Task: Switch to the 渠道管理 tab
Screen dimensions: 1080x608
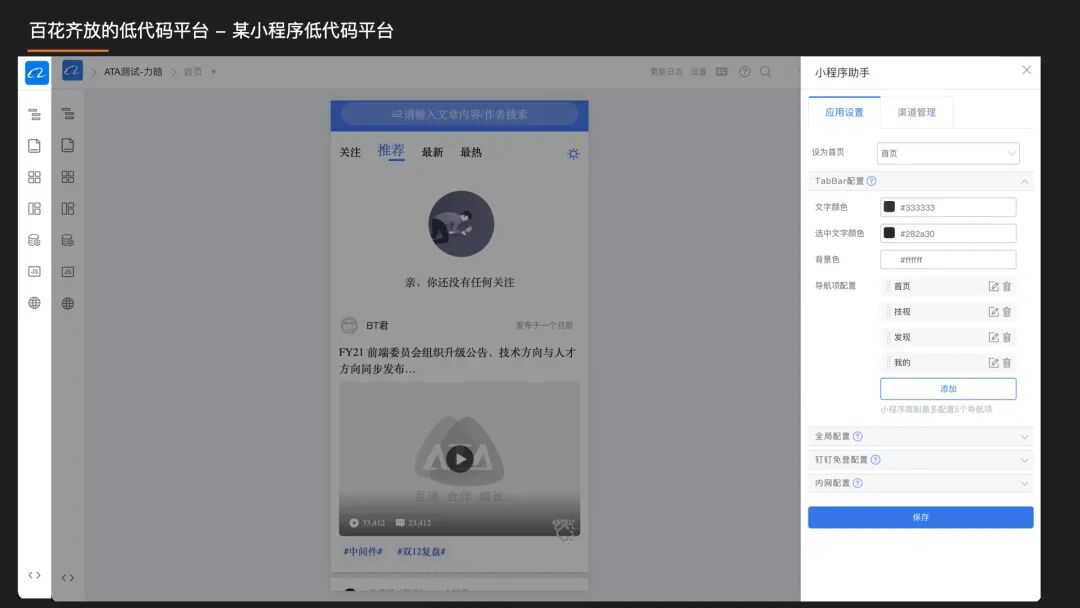Action: point(916,112)
